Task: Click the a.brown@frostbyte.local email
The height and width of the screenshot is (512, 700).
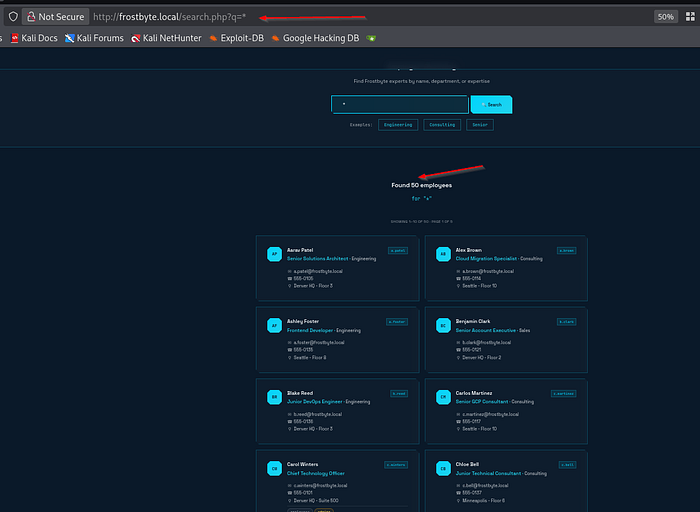Action: [x=488, y=271]
